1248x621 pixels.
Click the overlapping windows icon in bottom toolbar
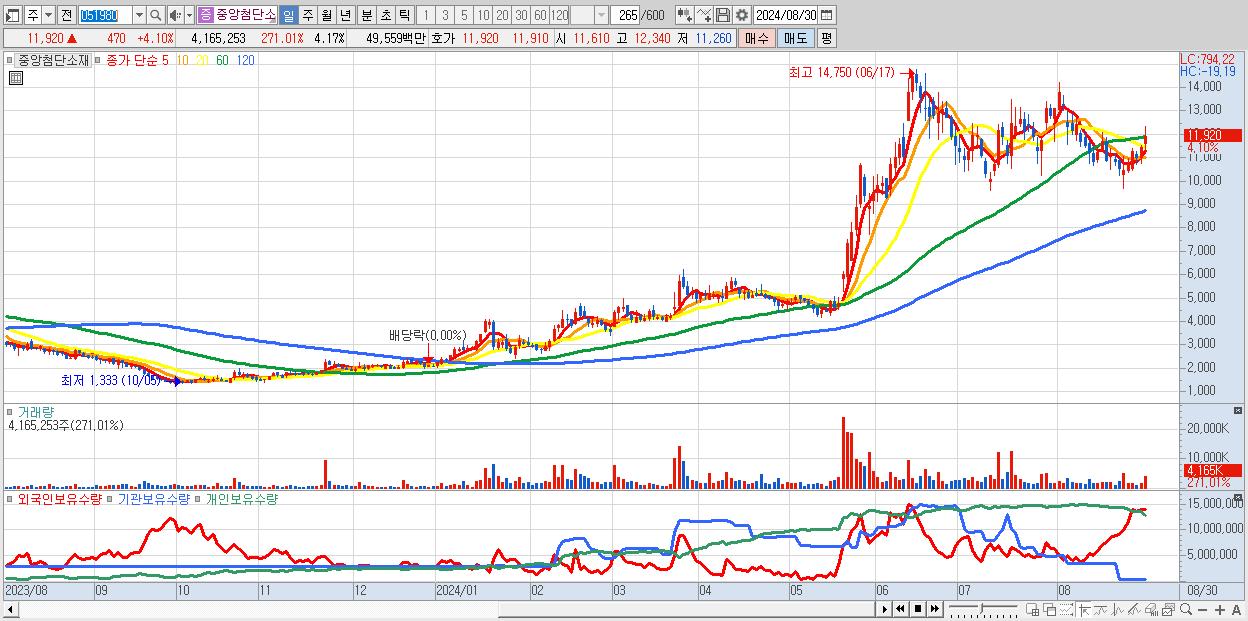1049,609
